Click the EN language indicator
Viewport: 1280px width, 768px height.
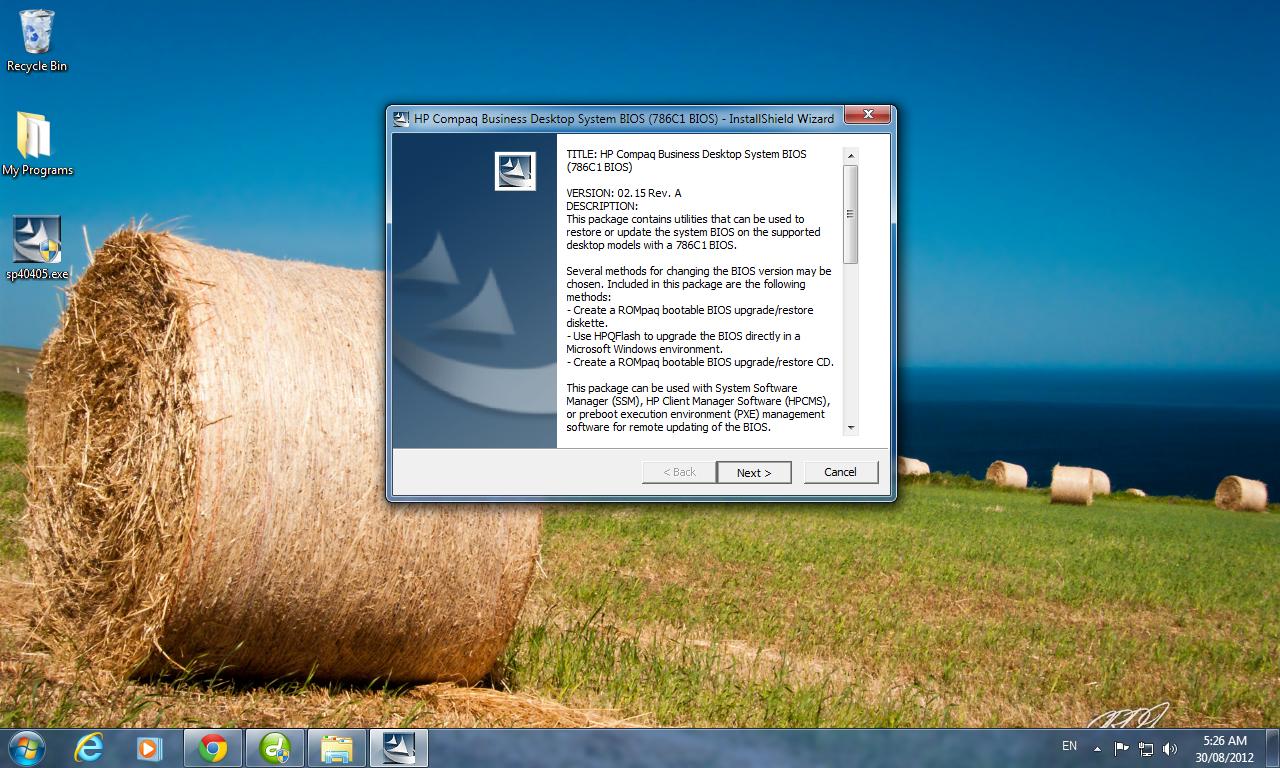(1069, 746)
